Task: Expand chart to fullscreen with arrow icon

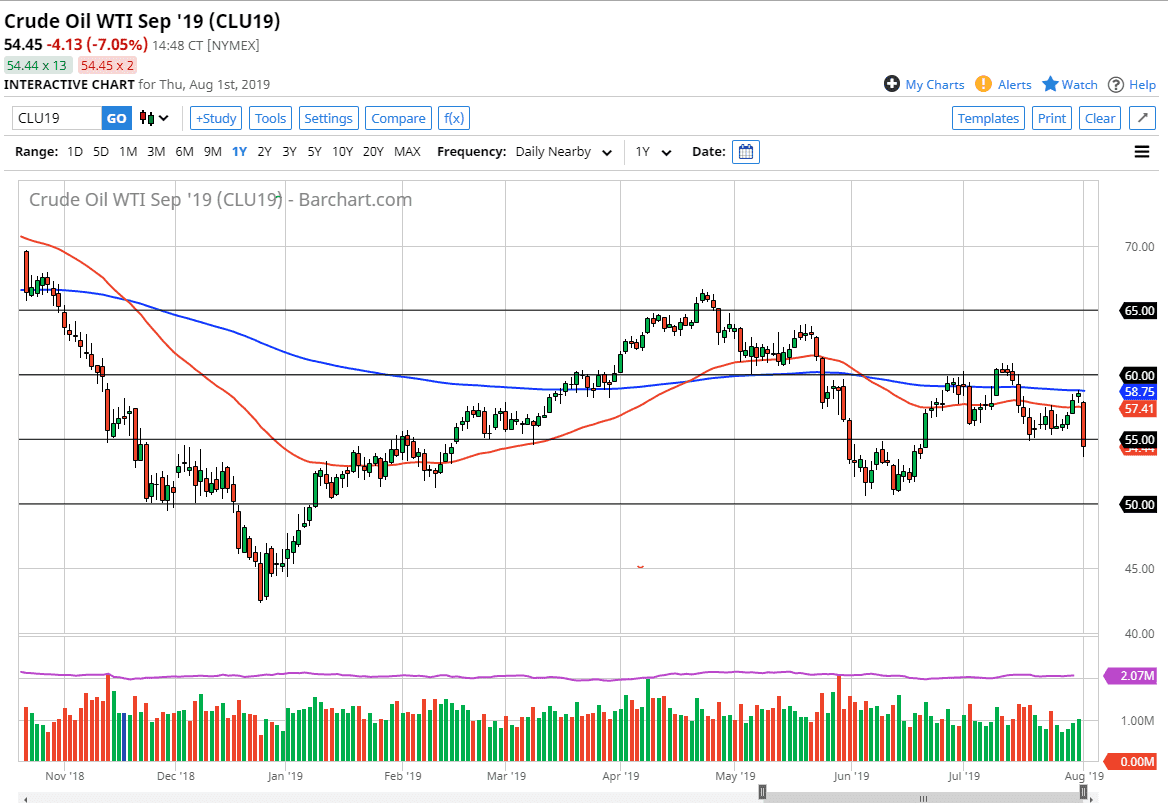Action: tap(1142, 118)
